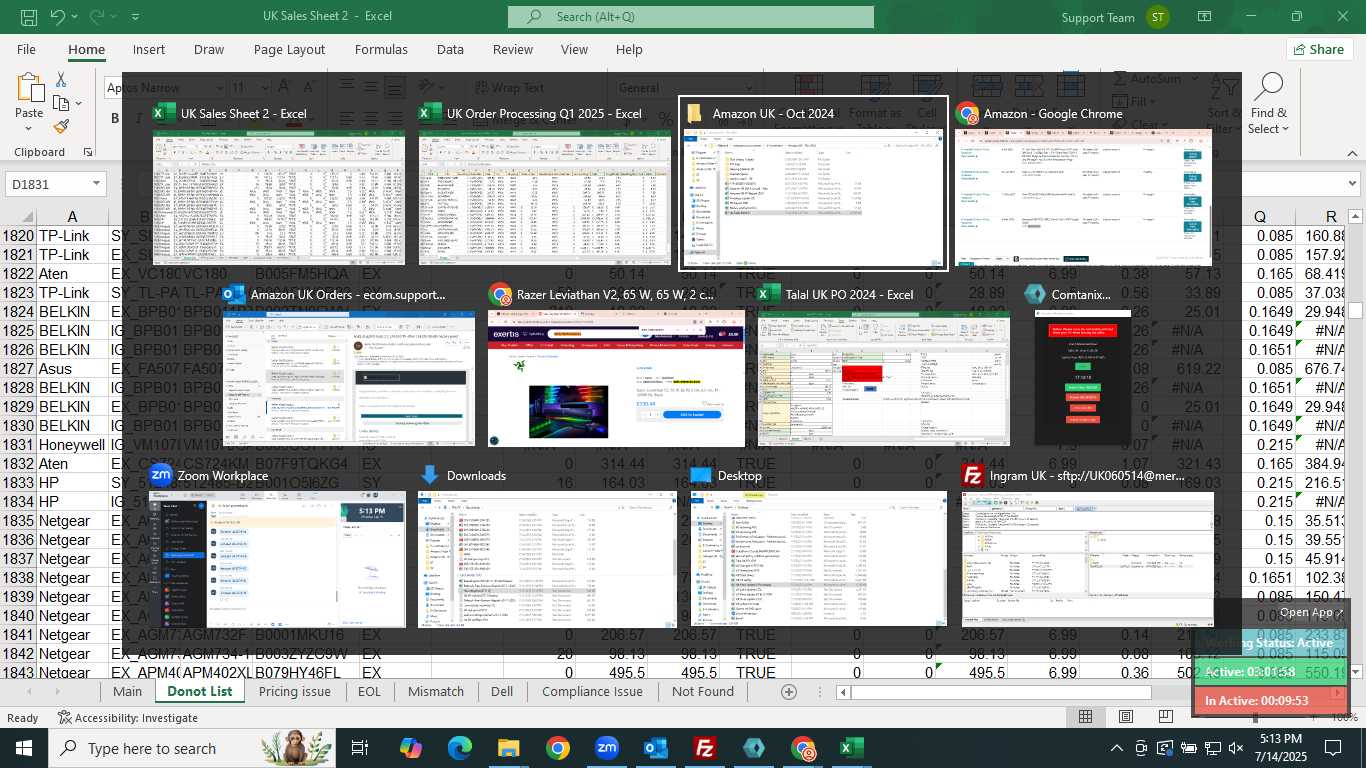1366x768 pixels.
Task: Select the Compliance Issue sheet tab
Action: click(592, 692)
